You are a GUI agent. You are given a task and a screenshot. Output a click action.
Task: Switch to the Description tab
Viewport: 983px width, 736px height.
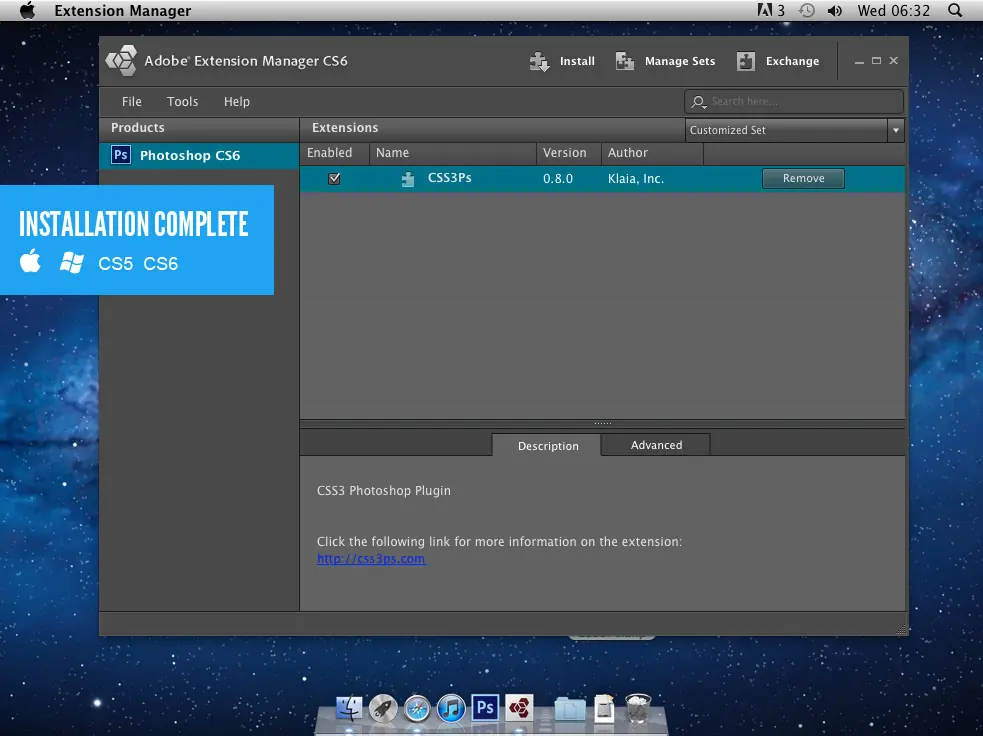pos(547,446)
